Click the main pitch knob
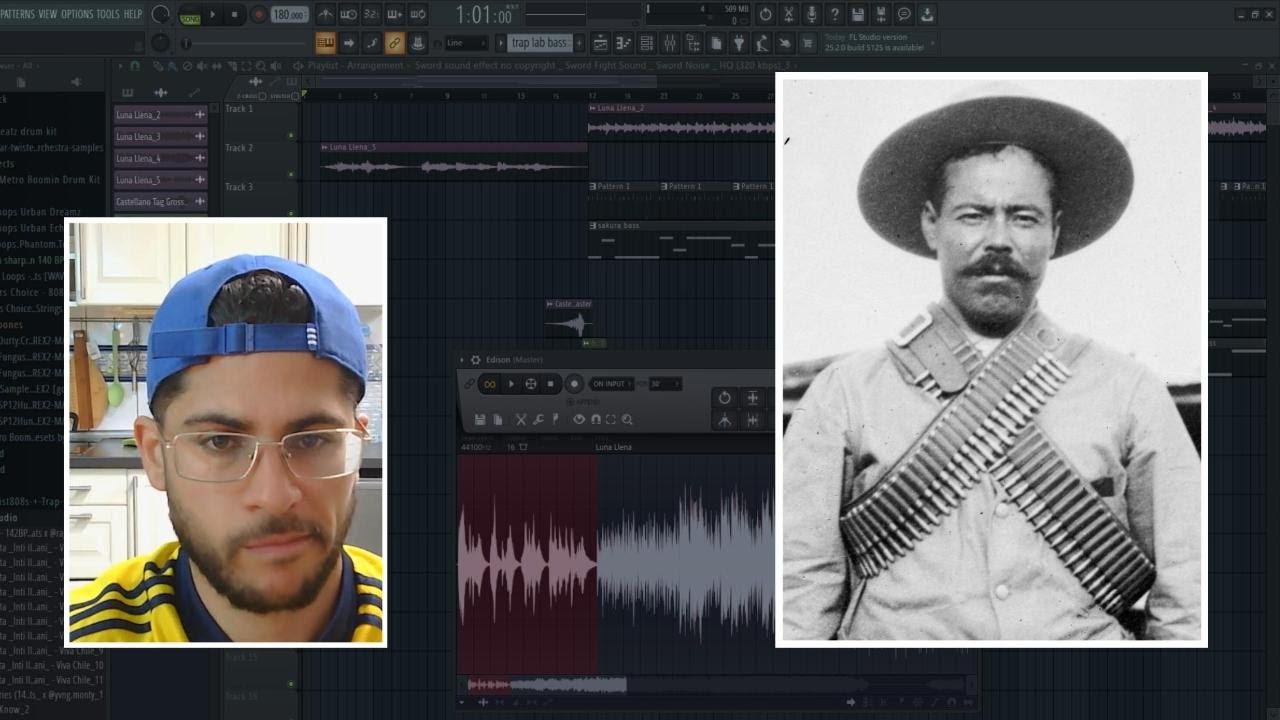Viewport: 1280px width, 720px height. (x=160, y=43)
